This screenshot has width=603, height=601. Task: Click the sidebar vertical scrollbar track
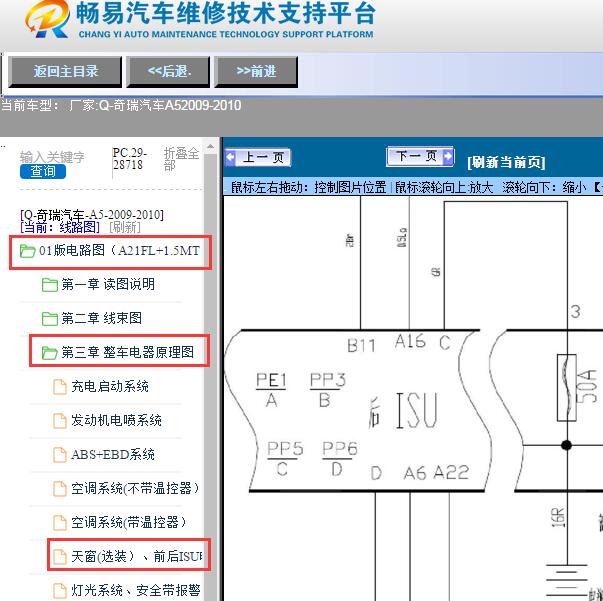coord(210,377)
